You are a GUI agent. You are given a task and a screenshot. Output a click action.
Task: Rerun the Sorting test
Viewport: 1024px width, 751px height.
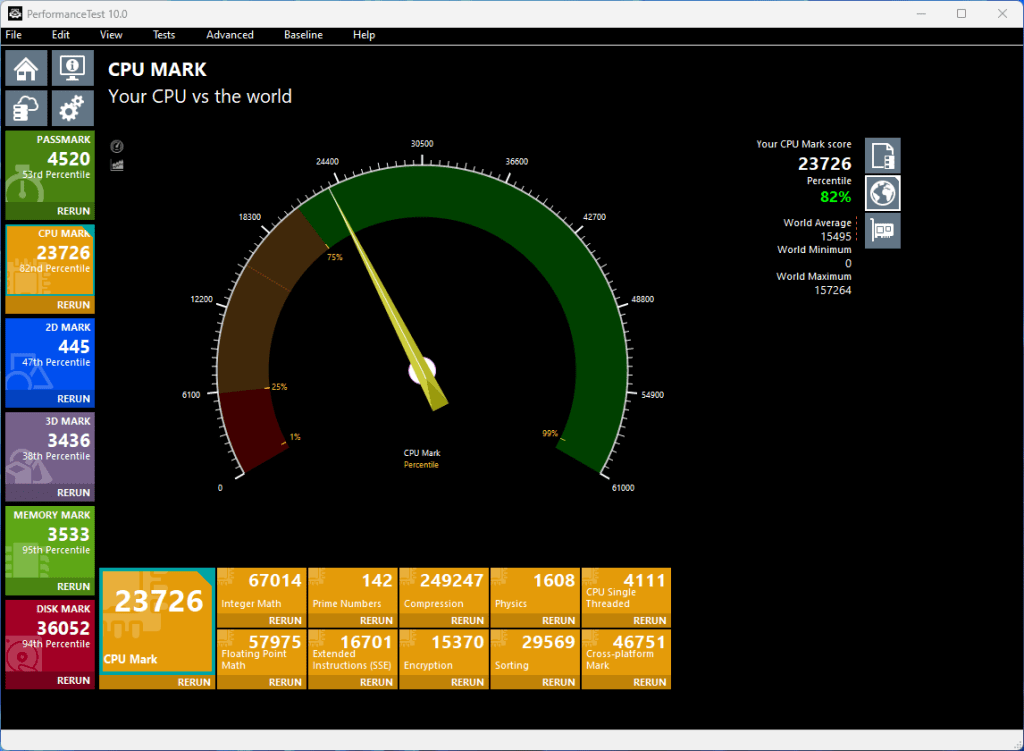535,682
